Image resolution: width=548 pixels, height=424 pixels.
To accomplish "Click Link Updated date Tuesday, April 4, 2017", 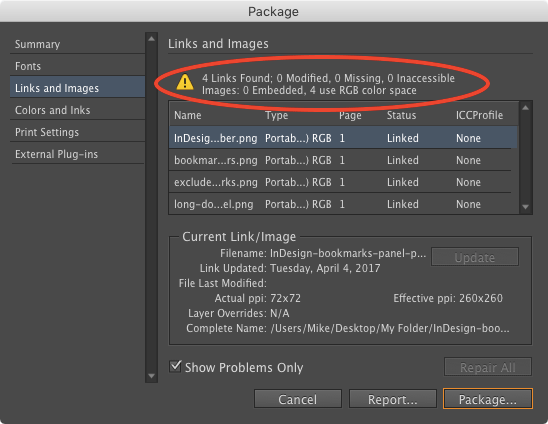I will point(325,268).
